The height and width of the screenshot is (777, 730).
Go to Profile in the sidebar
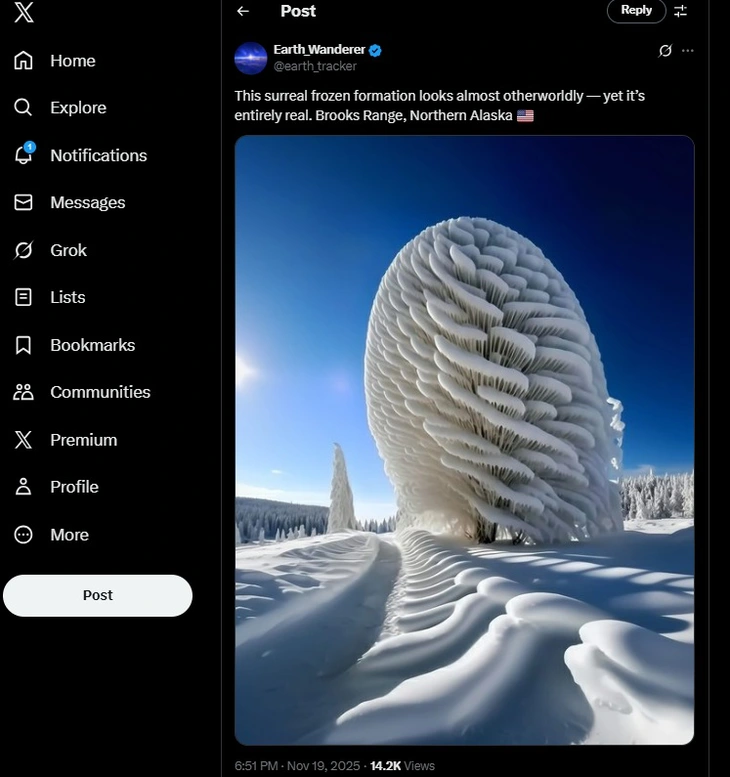pos(74,487)
